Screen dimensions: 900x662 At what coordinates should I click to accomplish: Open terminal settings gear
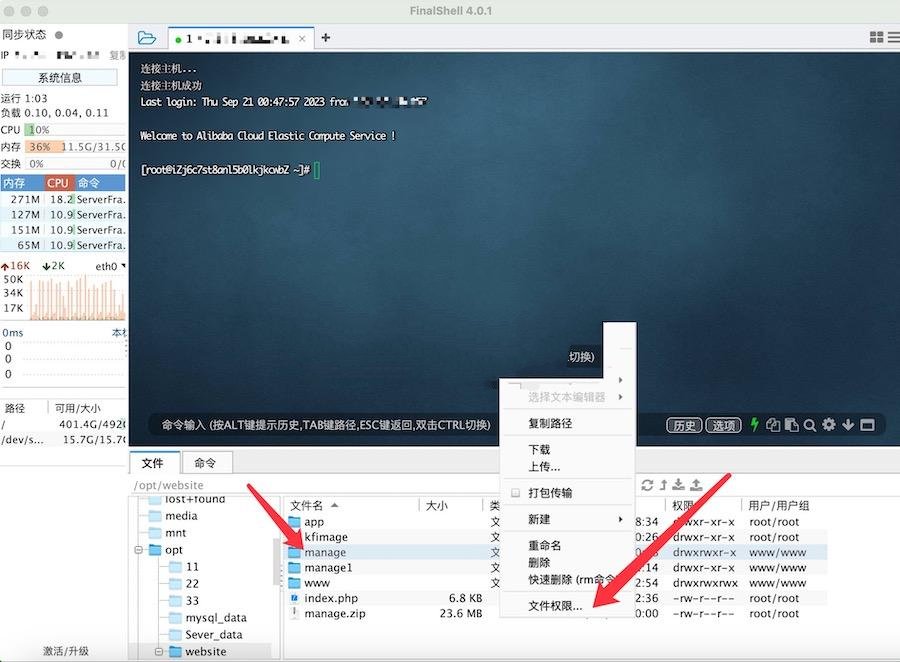point(829,425)
